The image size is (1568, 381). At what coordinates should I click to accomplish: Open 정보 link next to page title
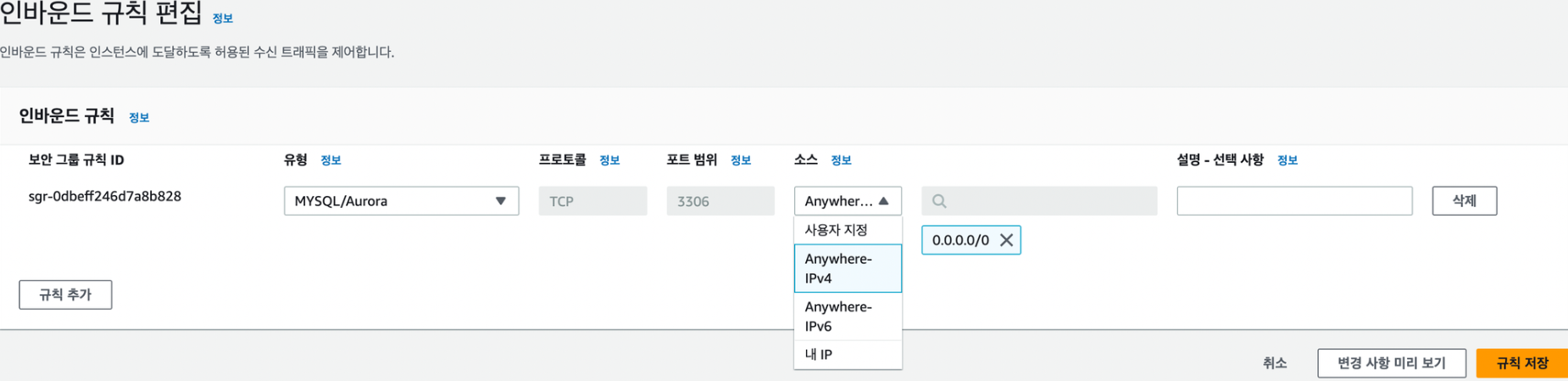pos(223,18)
